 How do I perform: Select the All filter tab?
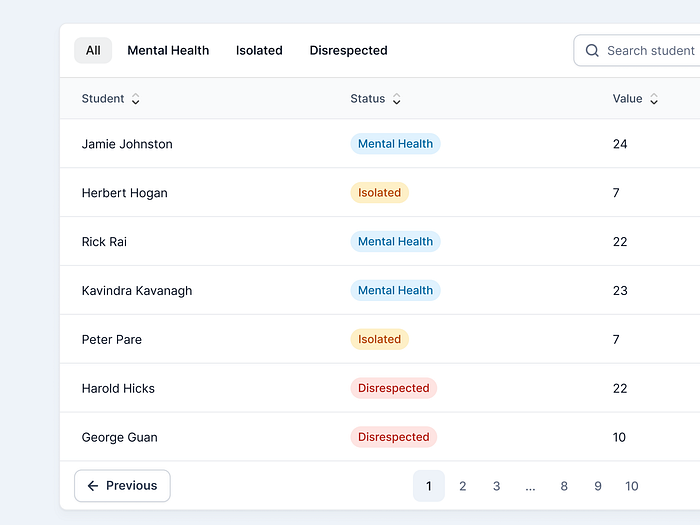[93, 51]
